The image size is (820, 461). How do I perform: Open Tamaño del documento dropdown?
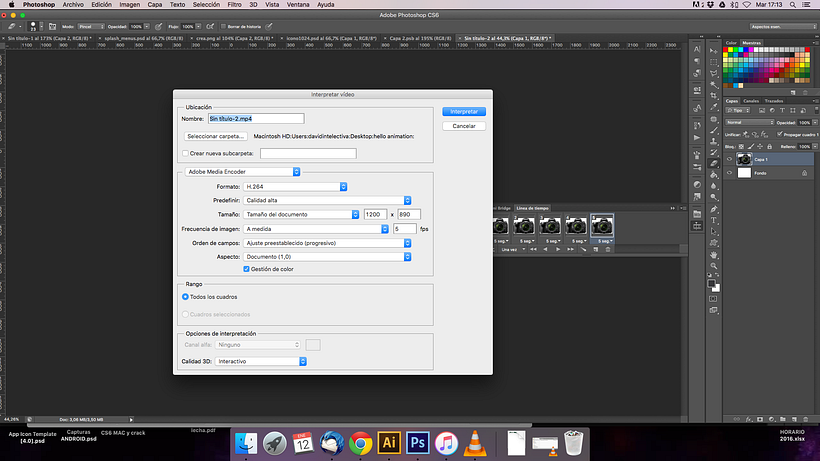pos(301,214)
